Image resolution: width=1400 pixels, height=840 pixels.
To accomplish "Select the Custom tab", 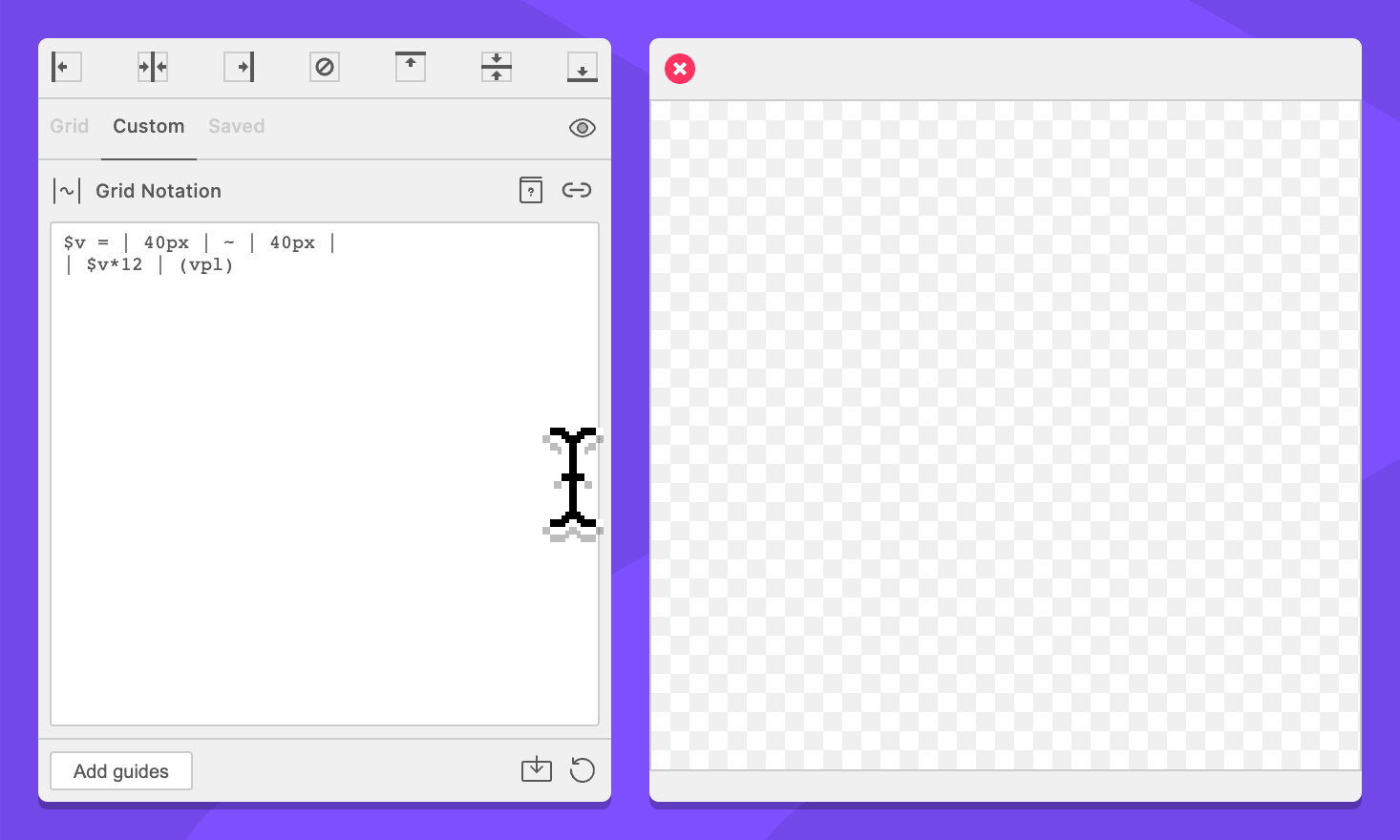I will [148, 126].
